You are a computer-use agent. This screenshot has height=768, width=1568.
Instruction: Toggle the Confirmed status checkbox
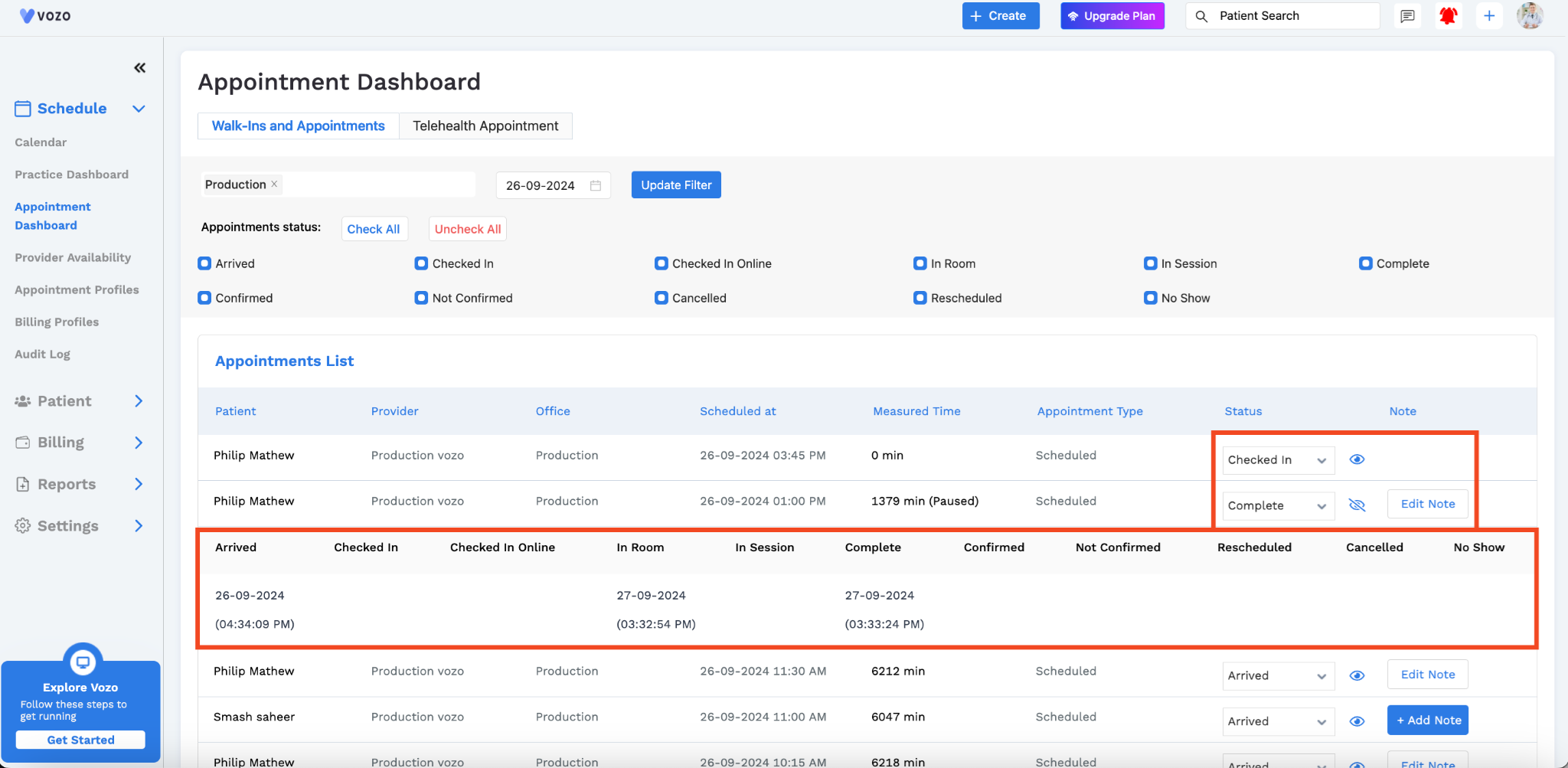(x=204, y=298)
